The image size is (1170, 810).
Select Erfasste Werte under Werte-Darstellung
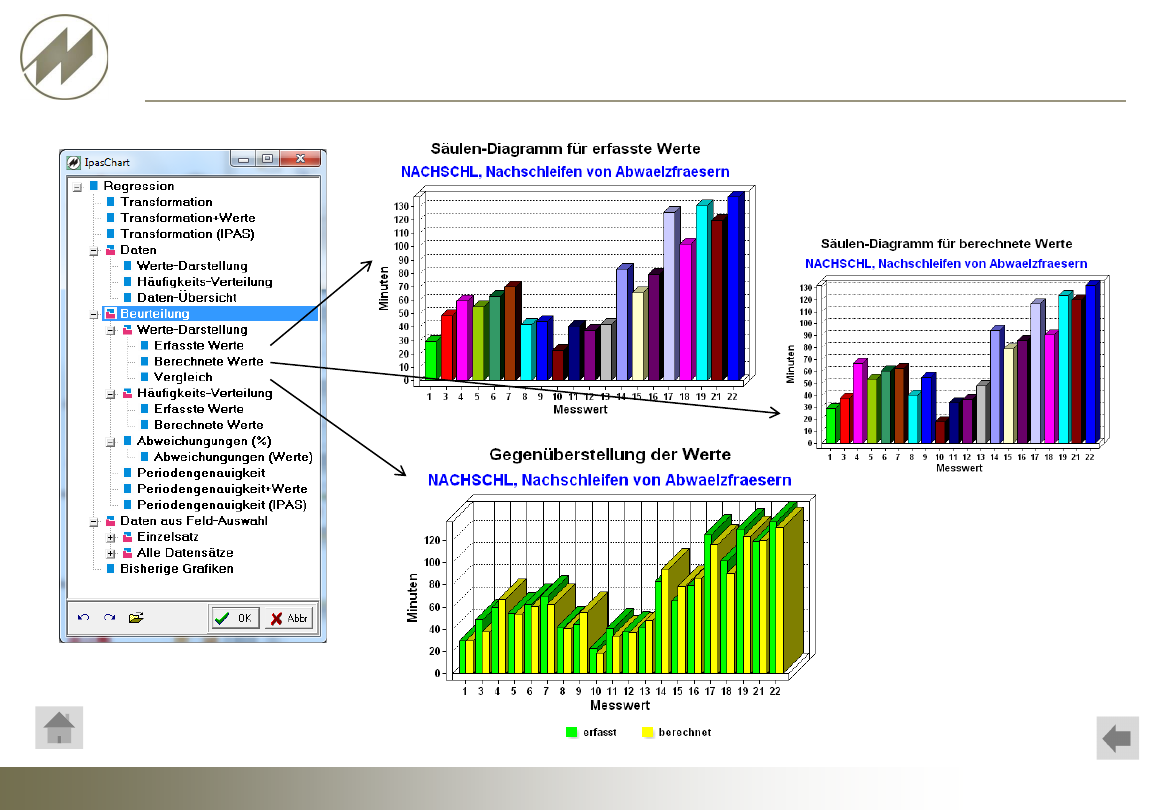tap(198, 345)
